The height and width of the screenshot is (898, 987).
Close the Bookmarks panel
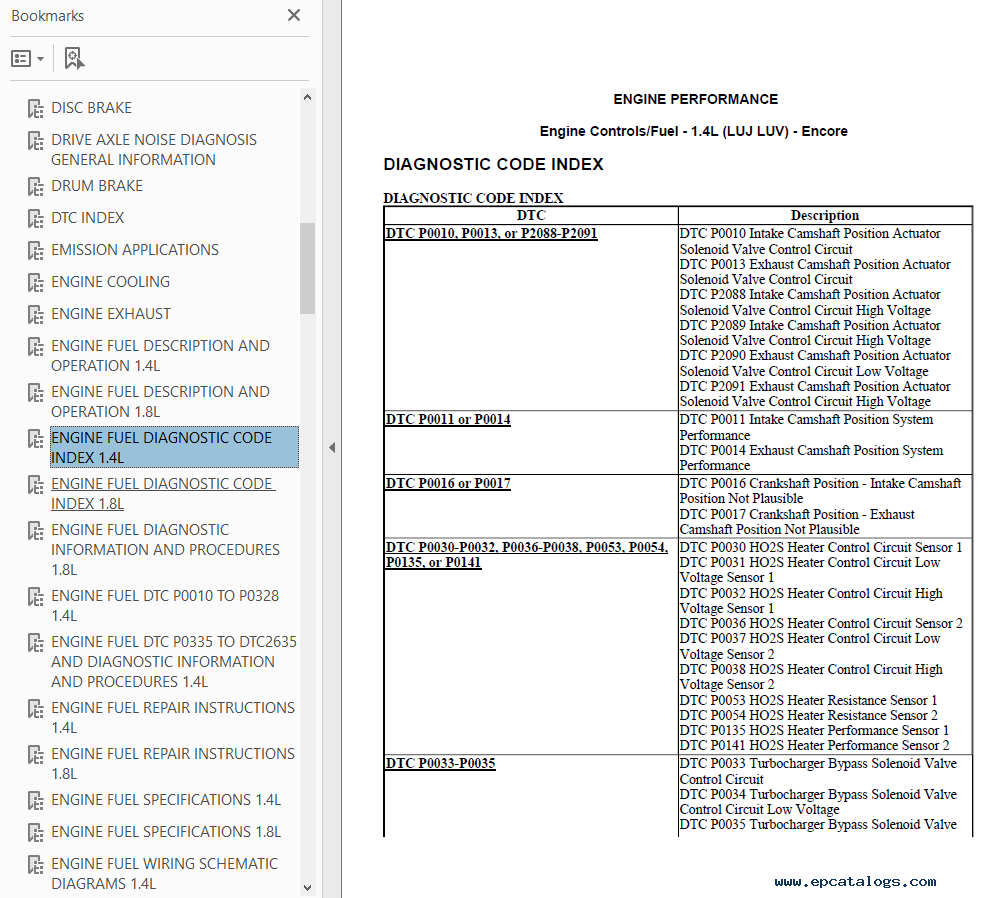(293, 15)
